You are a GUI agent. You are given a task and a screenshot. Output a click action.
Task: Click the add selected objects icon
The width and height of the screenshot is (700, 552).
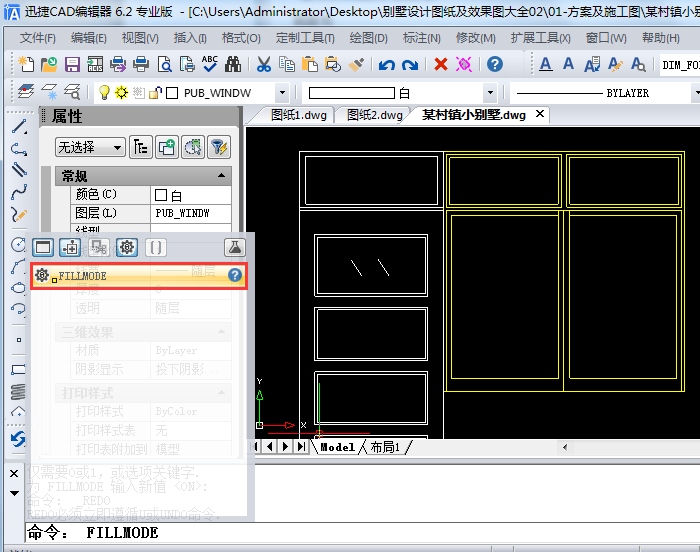point(167,147)
